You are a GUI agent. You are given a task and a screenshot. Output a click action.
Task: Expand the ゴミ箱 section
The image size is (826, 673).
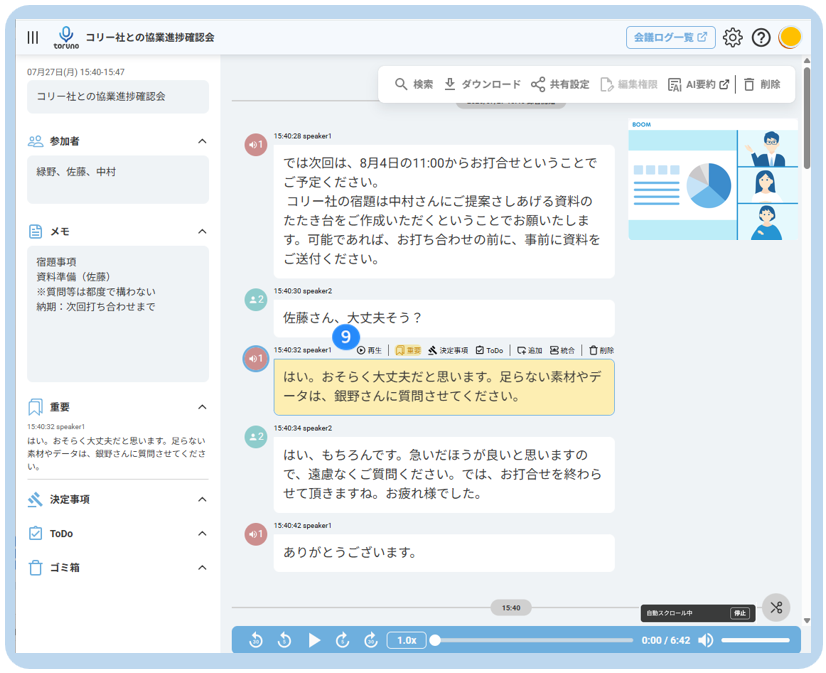(x=202, y=568)
